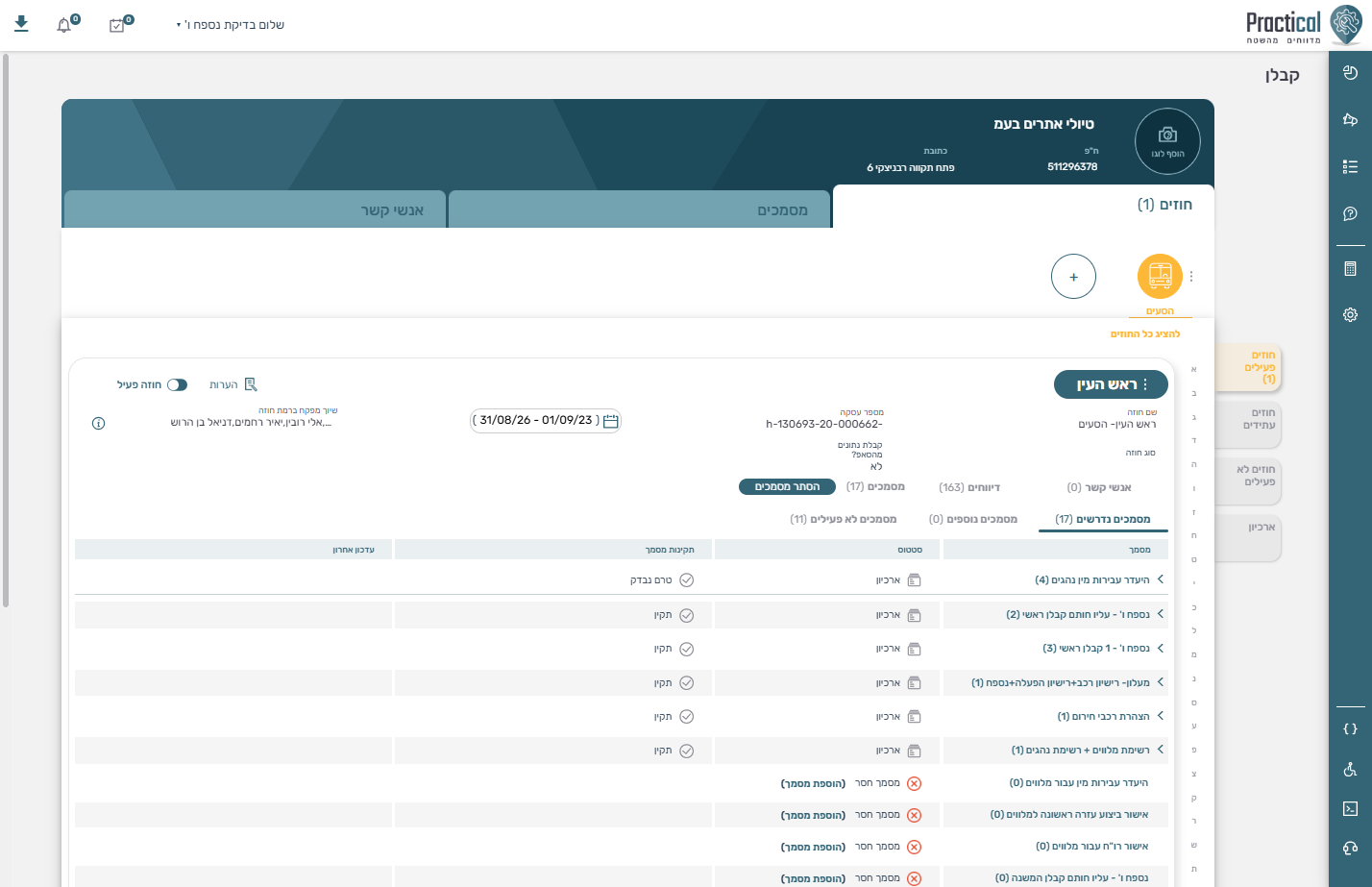Open the help question-bubble sidebar icon
1372x887 pixels.
[x=1350, y=213]
